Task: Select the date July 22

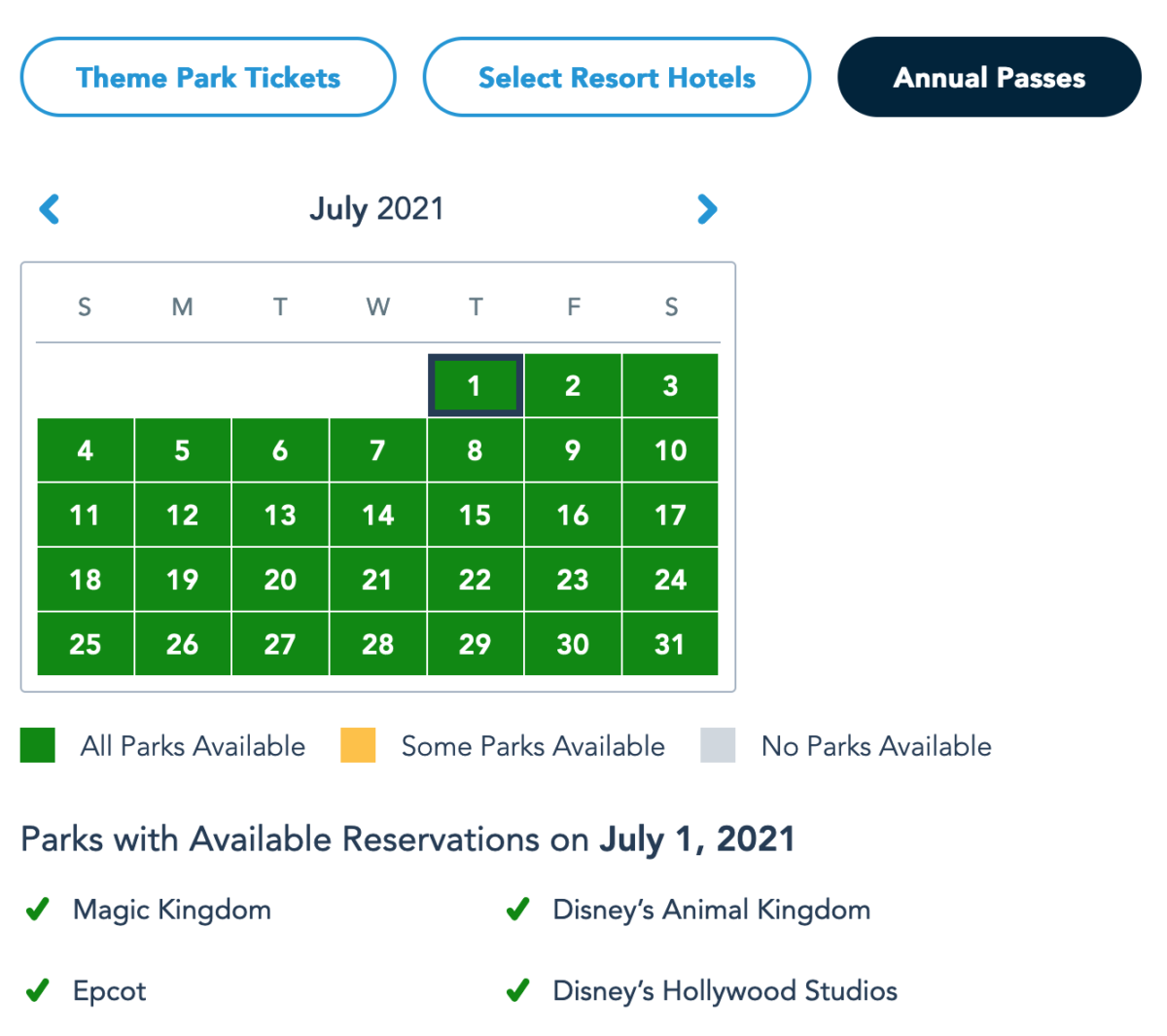Action: click(x=475, y=580)
